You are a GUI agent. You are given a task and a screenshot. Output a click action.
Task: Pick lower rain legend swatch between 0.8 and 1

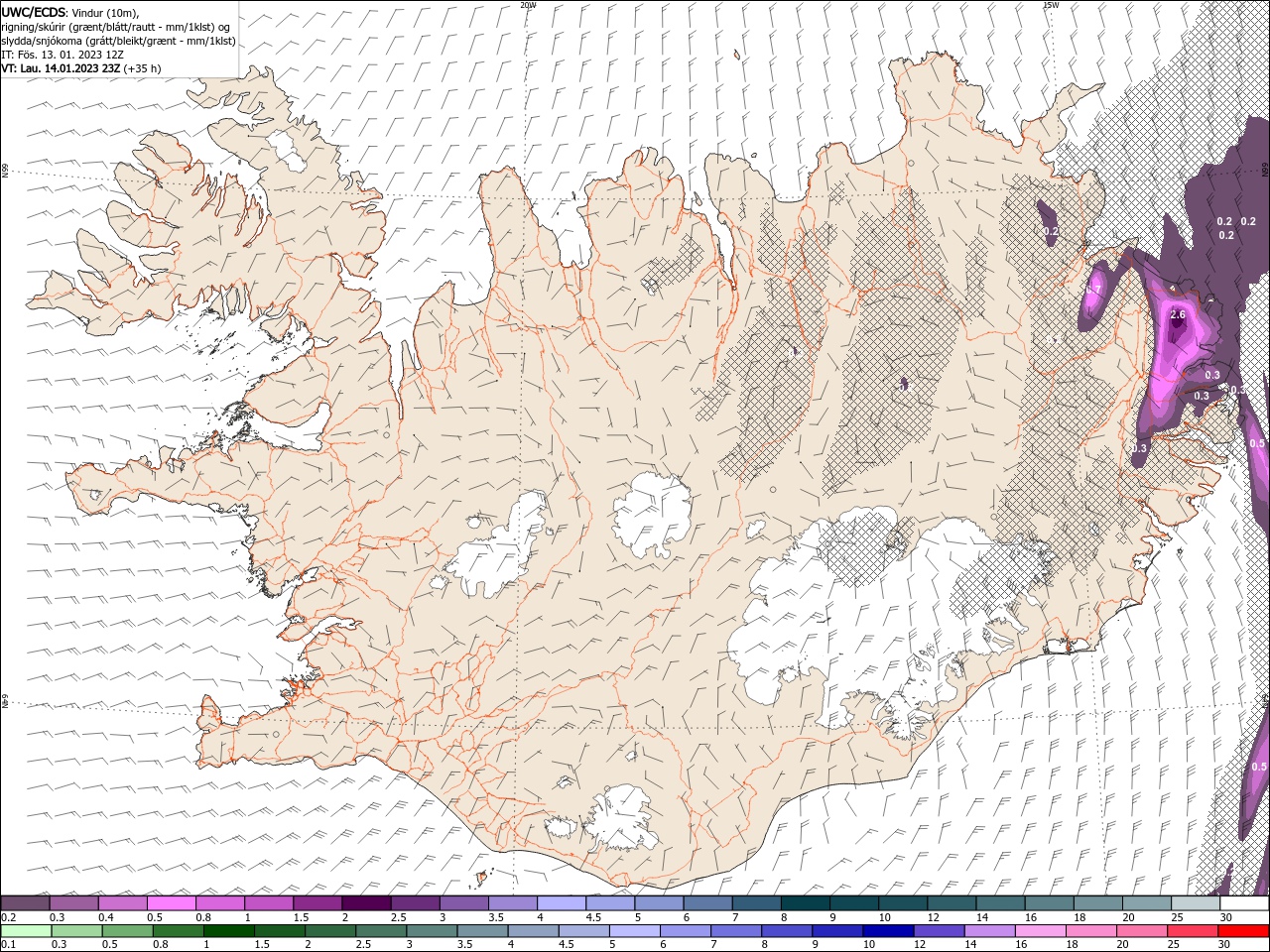click(179, 930)
